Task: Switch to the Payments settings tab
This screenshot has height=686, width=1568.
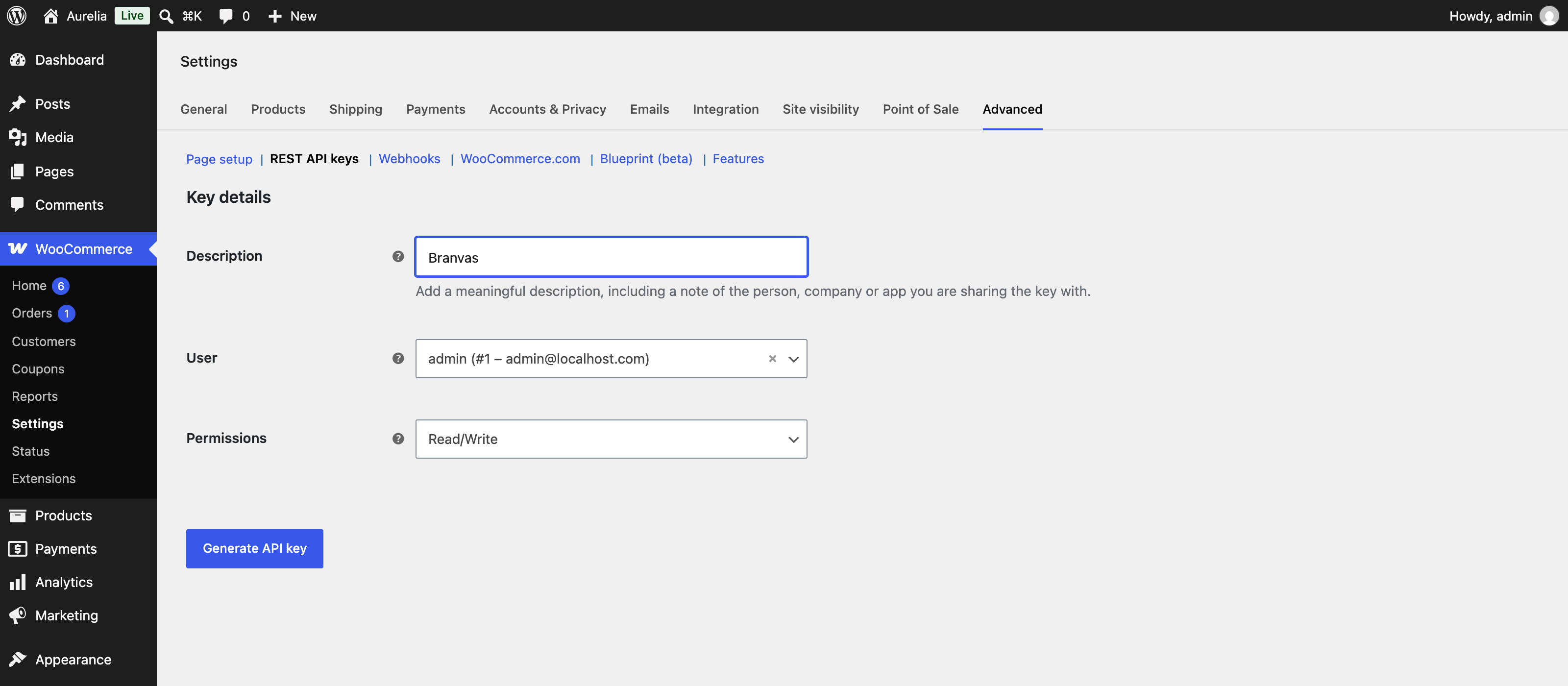Action: tap(436, 109)
